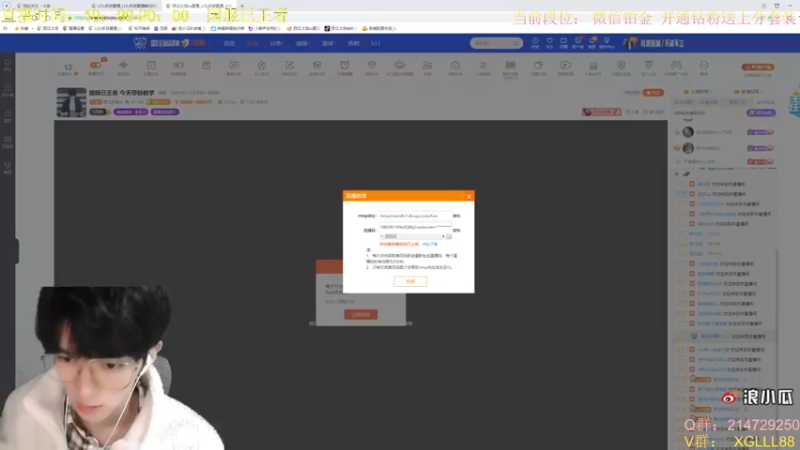The width and height of the screenshot is (800, 450).
Task: Click the streamer avatar thumbnail beside room title
Action: tap(71, 102)
